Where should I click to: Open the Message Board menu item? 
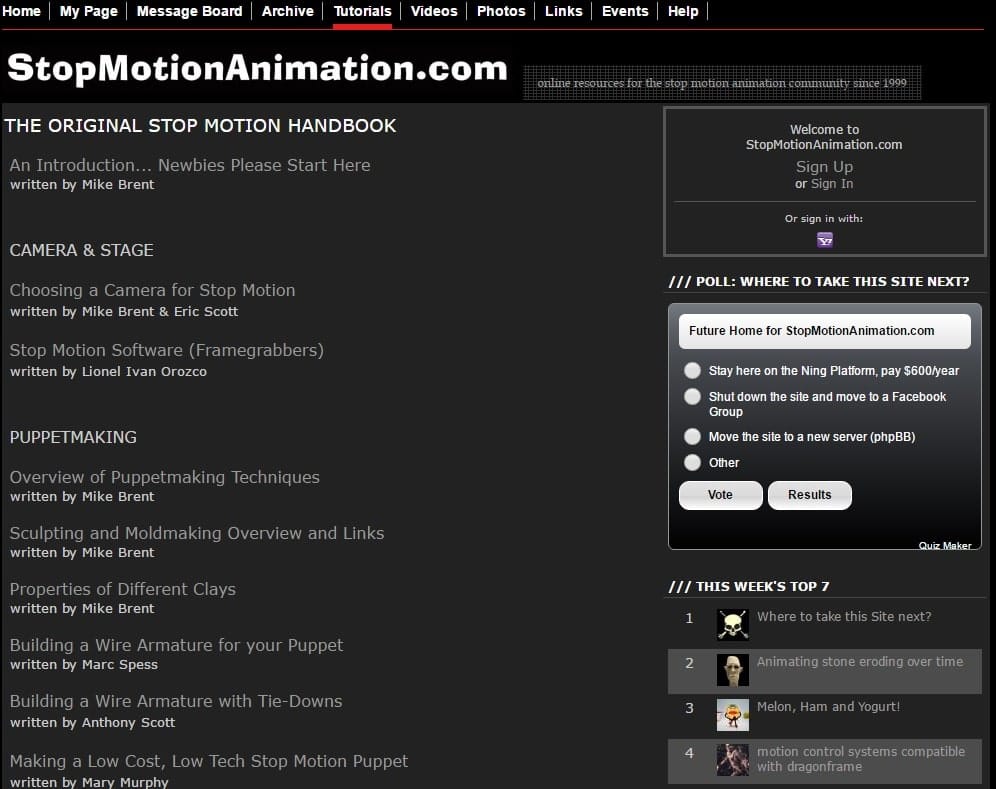pos(189,11)
